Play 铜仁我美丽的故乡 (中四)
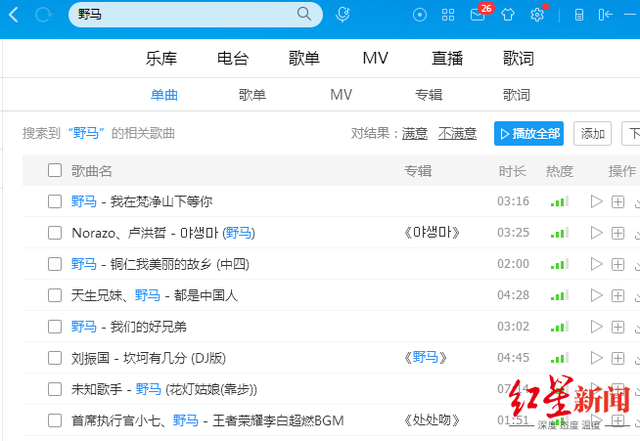Image resolution: width=640 pixels, height=441 pixels. coord(596,264)
